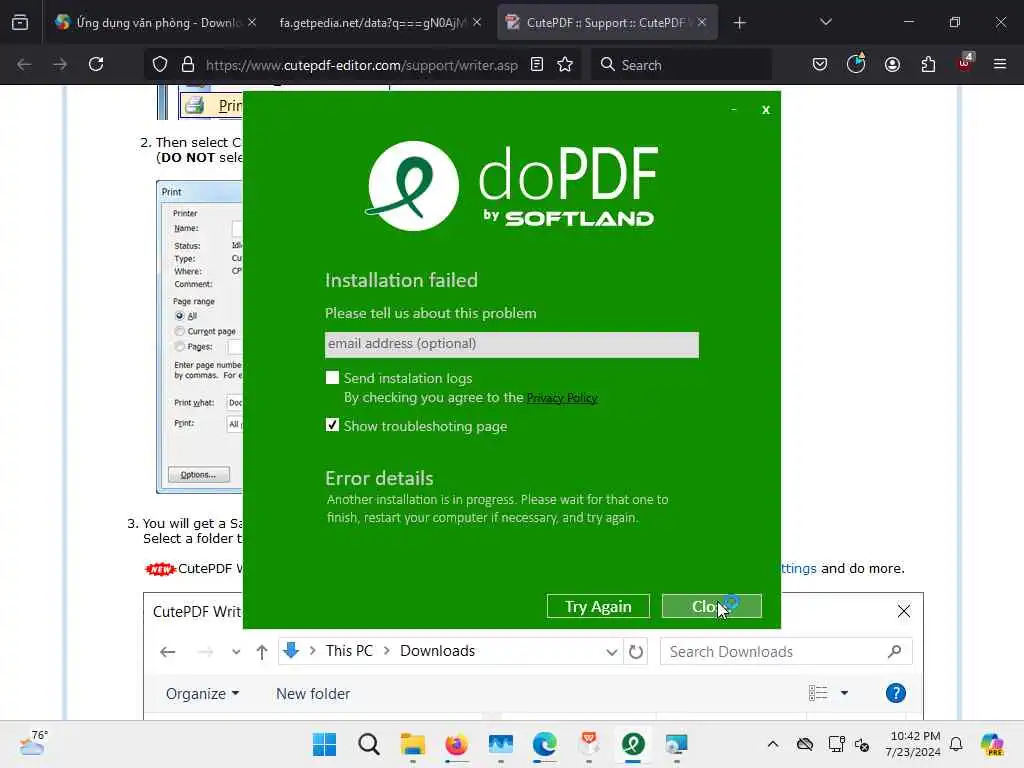
Task: Click the blue help question mark icon
Action: point(895,693)
